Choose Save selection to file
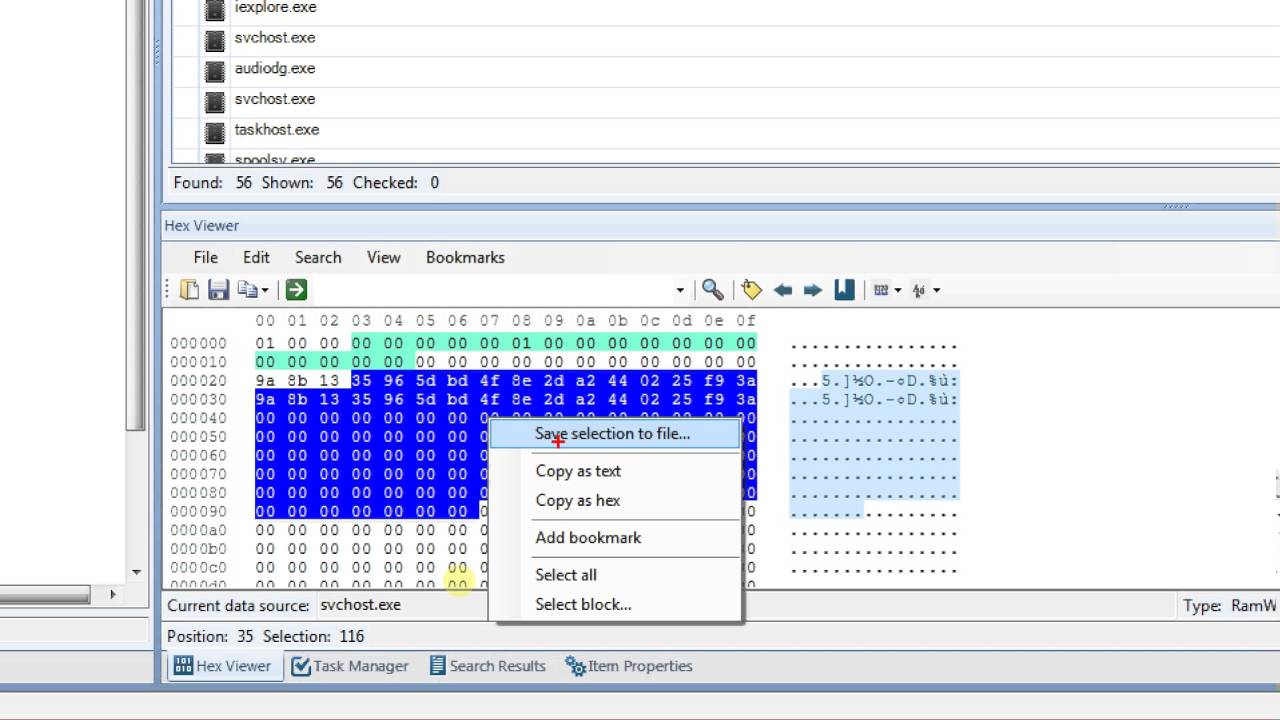Image resolution: width=1280 pixels, height=720 pixels. (615, 434)
